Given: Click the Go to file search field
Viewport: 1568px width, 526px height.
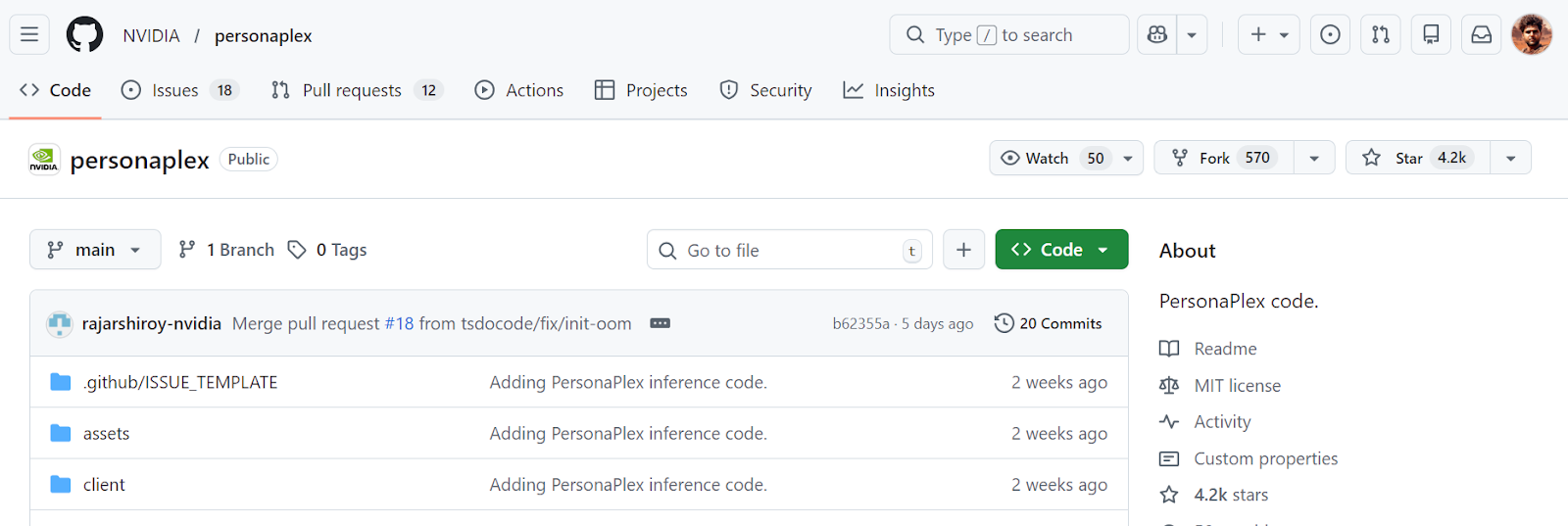Looking at the screenshot, I should point(790,250).
